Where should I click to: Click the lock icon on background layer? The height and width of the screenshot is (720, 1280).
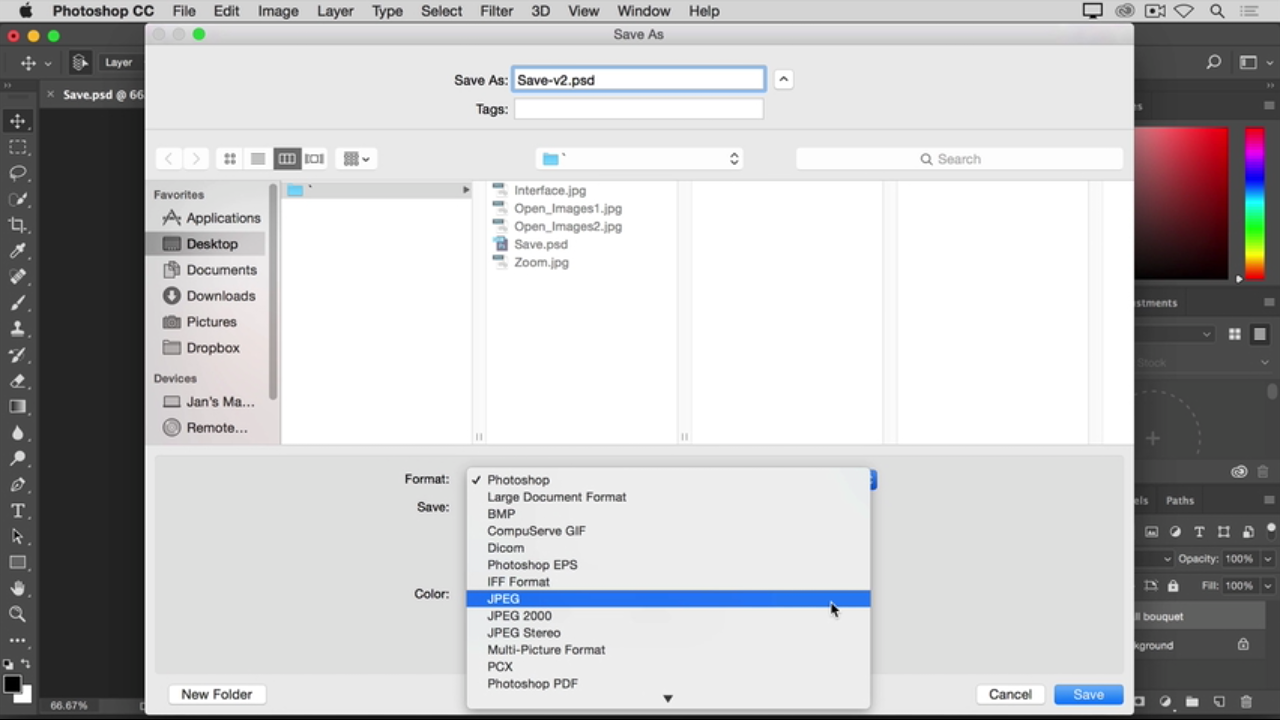(x=1243, y=645)
